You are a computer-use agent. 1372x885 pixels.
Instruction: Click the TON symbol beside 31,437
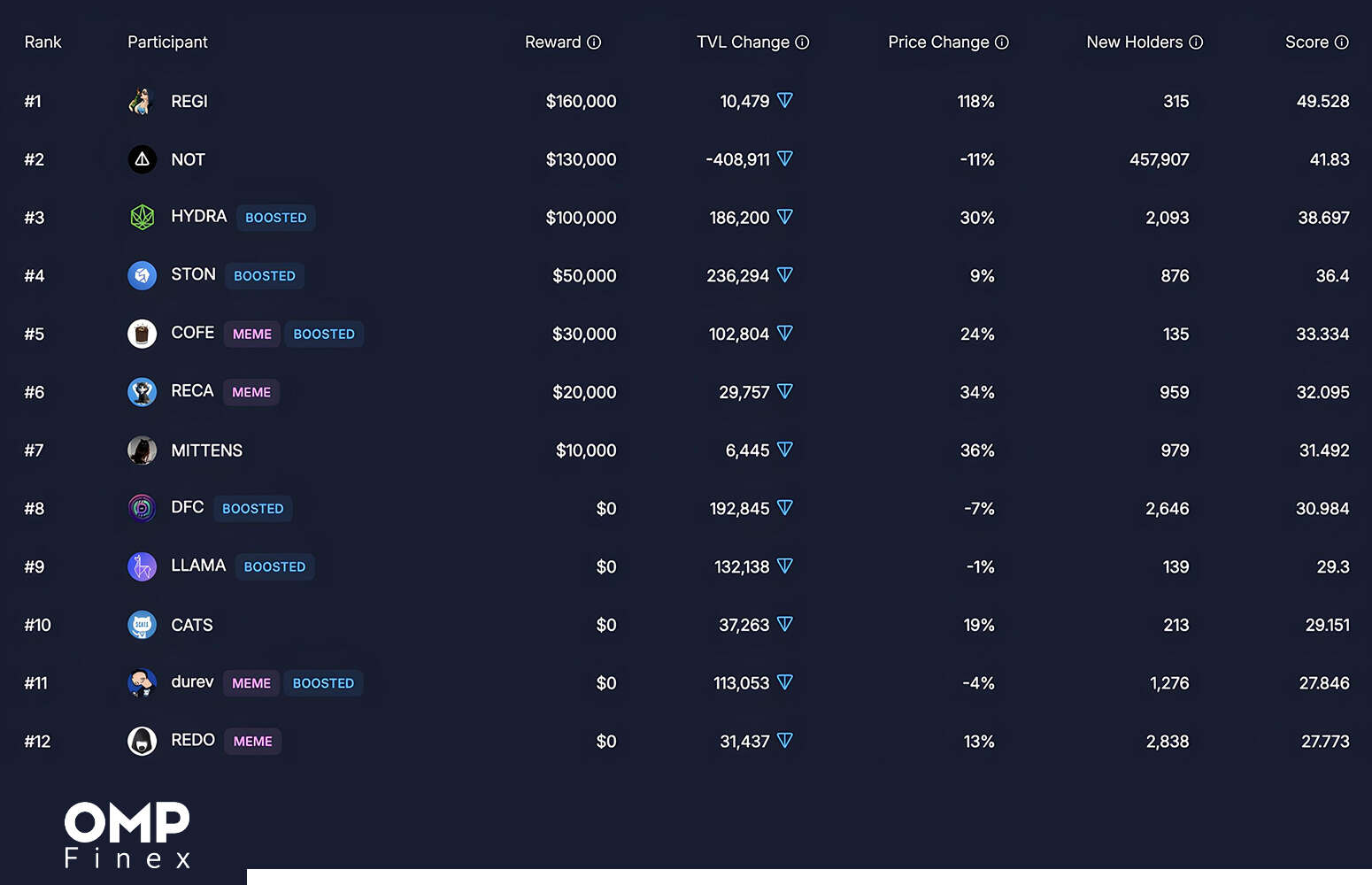[784, 741]
